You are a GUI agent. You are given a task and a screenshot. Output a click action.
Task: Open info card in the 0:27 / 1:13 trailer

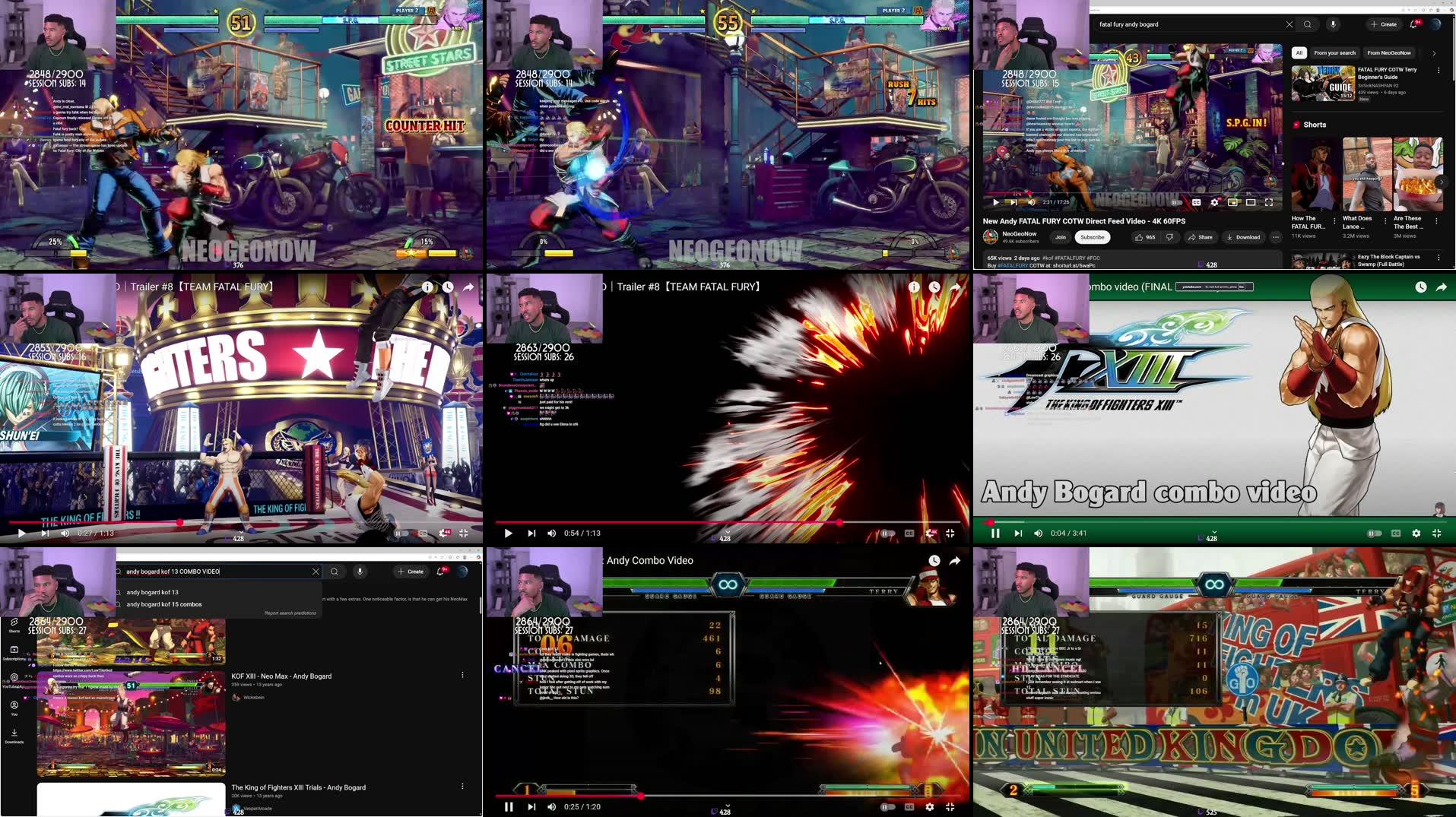click(x=427, y=287)
